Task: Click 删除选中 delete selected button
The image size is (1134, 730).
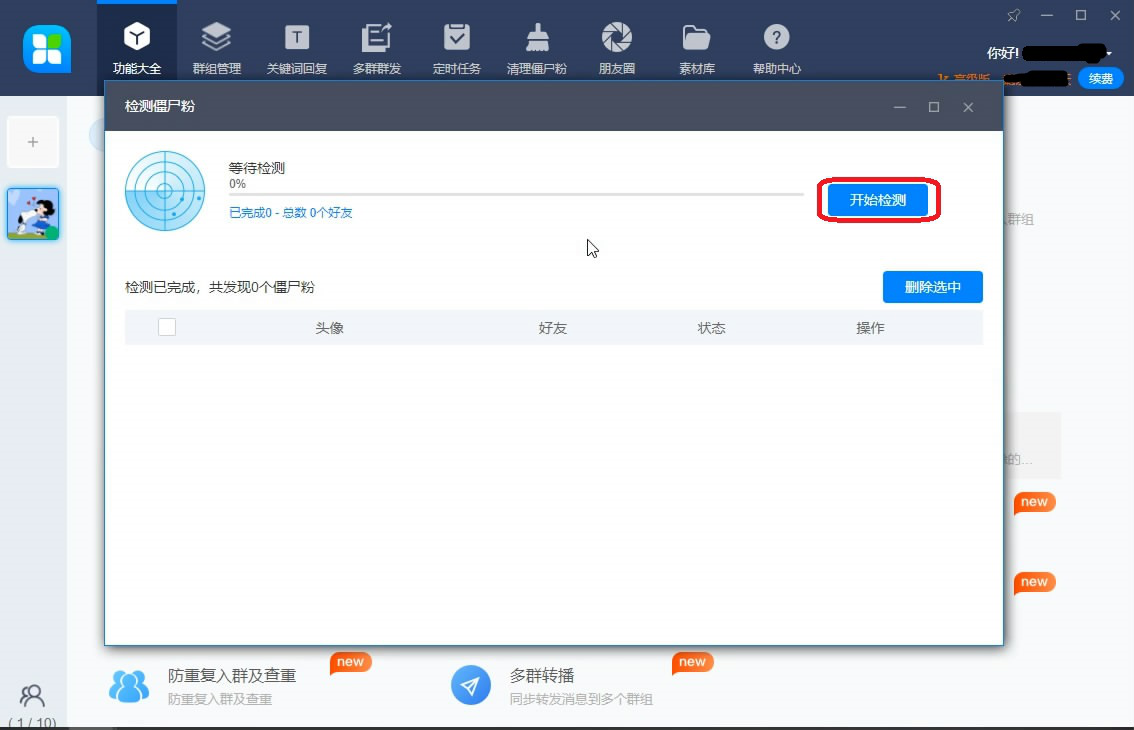Action: 932,287
